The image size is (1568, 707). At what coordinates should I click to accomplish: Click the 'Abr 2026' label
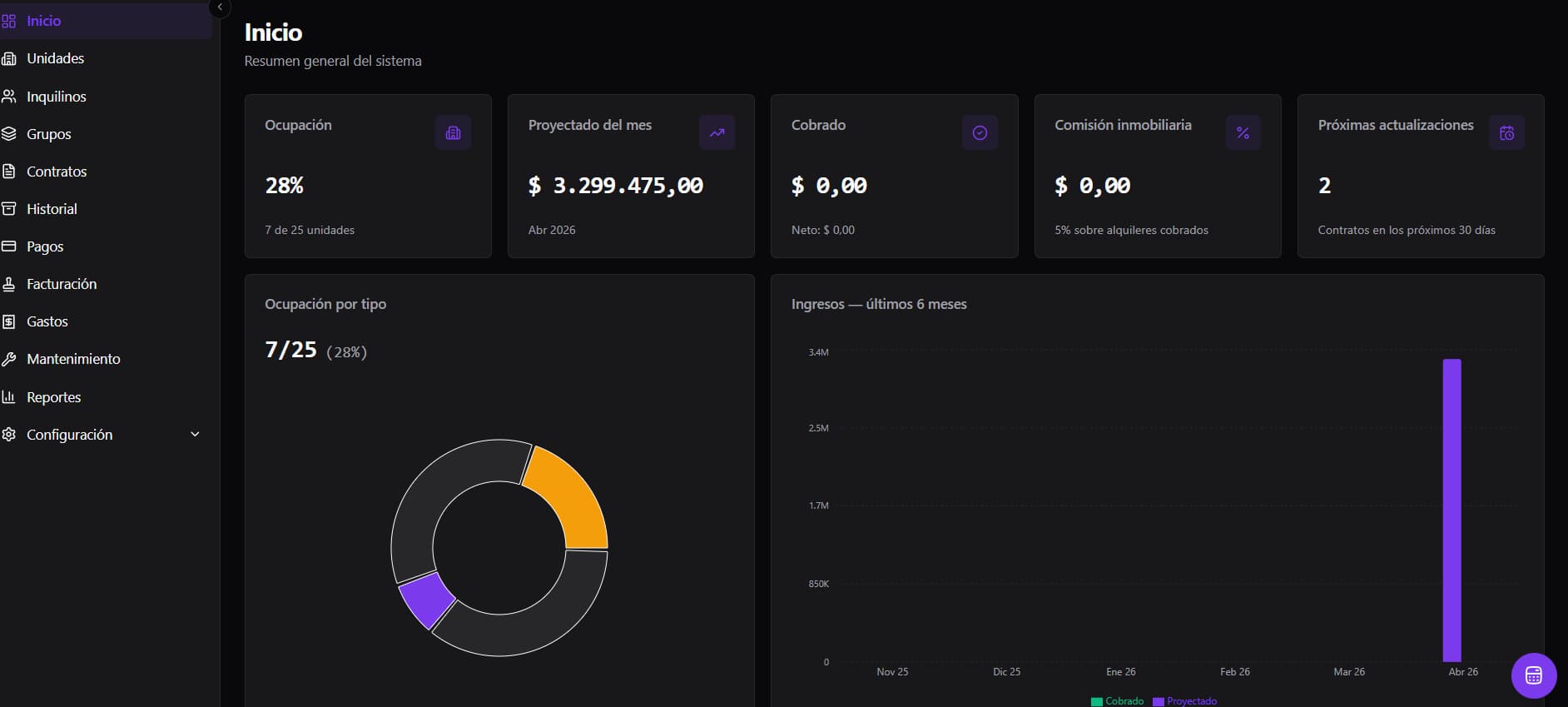pos(552,230)
